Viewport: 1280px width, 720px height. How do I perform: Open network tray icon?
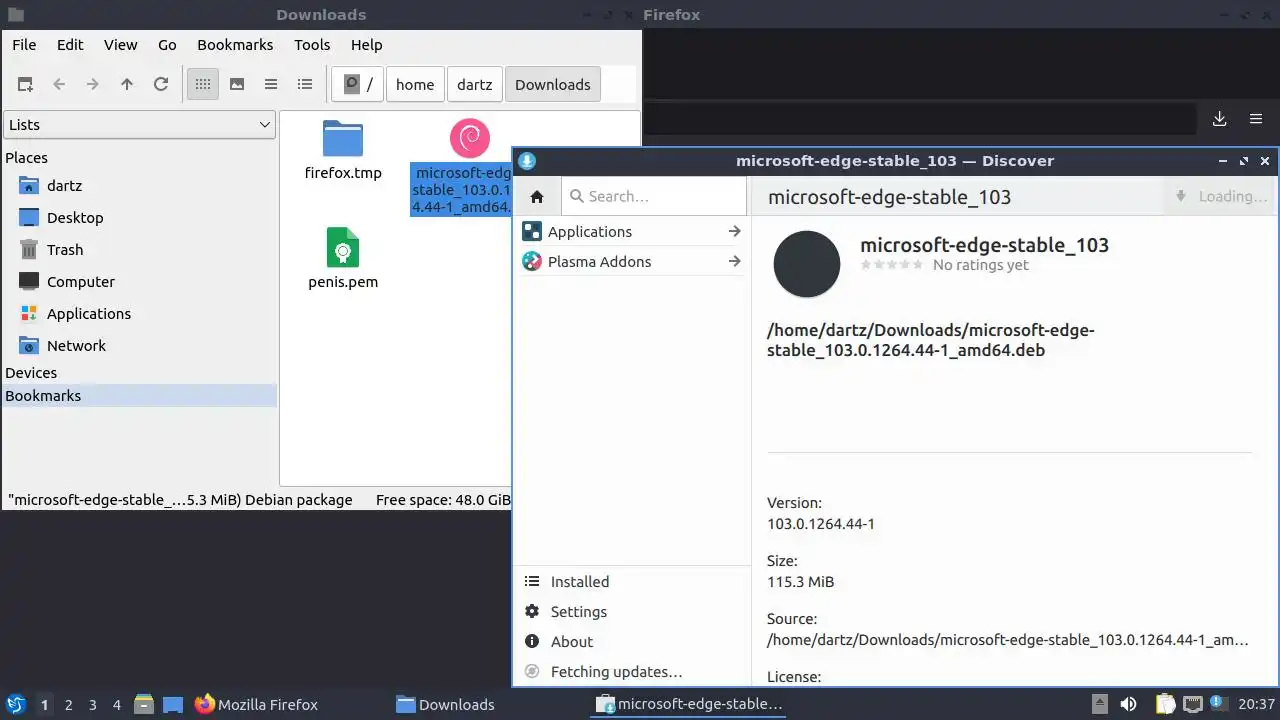[x=1192, y=704]
